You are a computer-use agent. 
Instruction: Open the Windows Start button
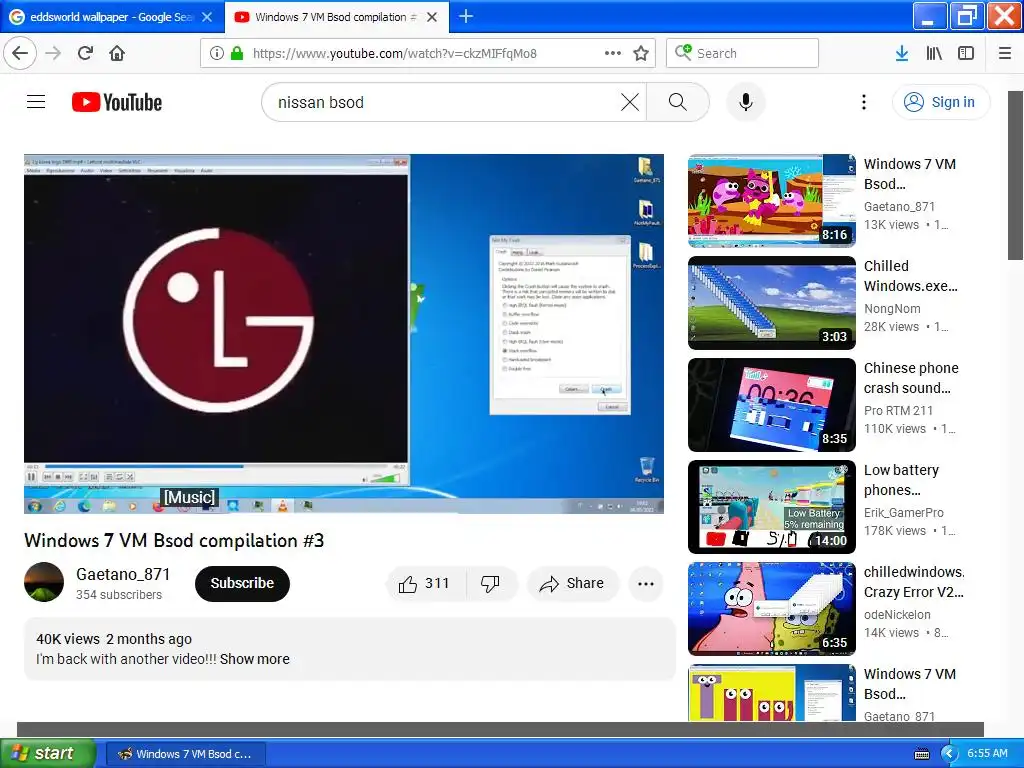pos(47,754)
